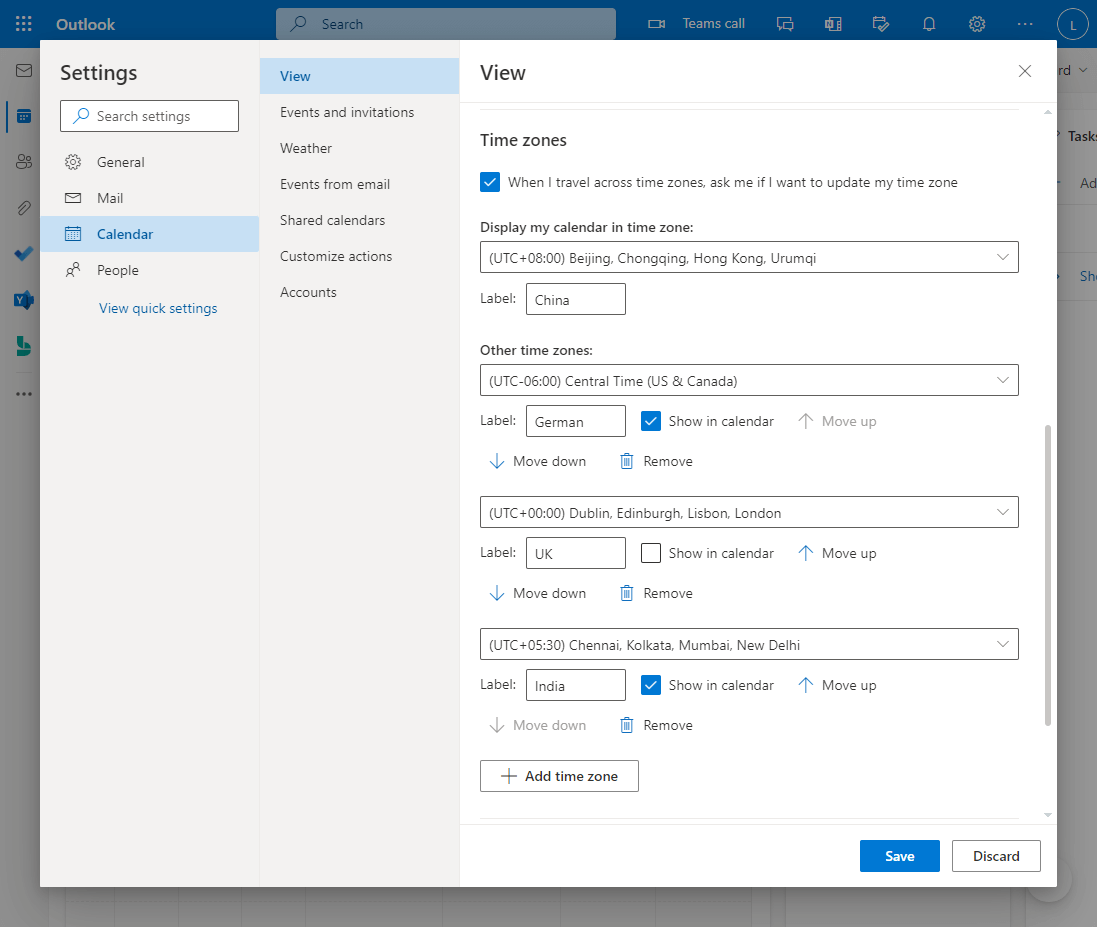1097x927 pixels.
Task: Click the Add time zone button
Action: (x=559, y=776)
